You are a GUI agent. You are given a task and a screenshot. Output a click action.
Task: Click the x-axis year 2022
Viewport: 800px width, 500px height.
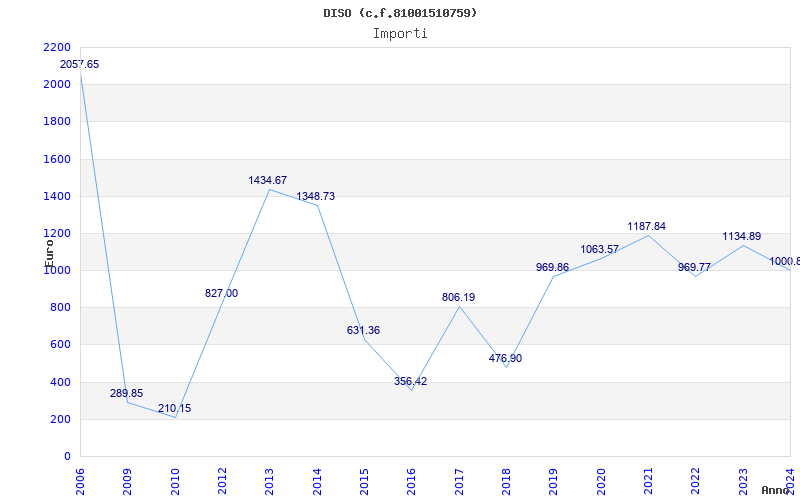pos(695,481)
